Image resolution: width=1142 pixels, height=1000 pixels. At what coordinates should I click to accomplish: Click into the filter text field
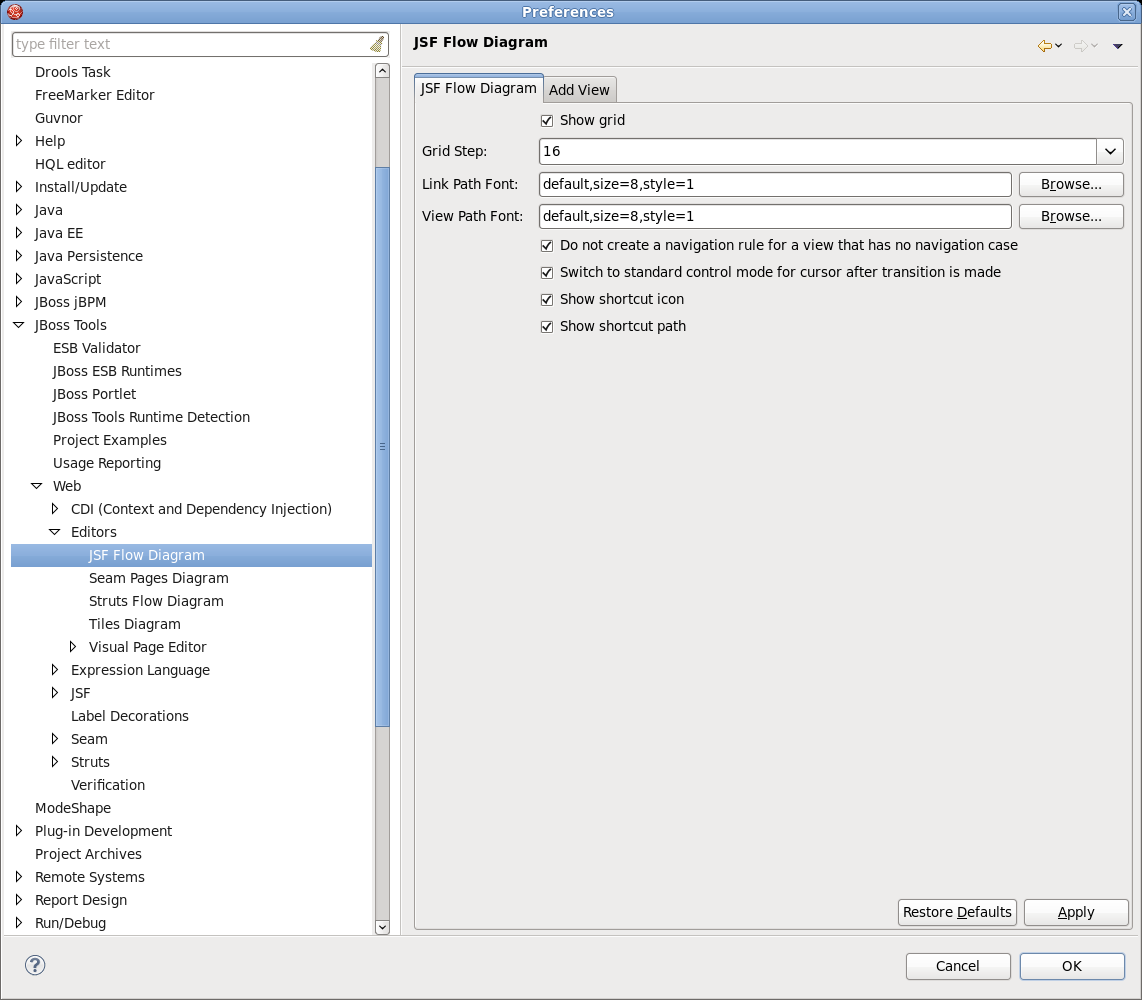[x=190, y=44]
